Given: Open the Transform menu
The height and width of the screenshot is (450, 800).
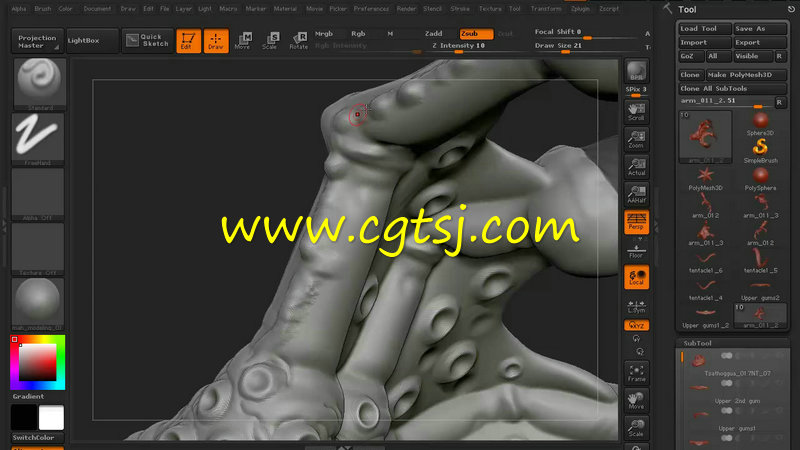Looking at the screenshot, I should click(546, 9).
